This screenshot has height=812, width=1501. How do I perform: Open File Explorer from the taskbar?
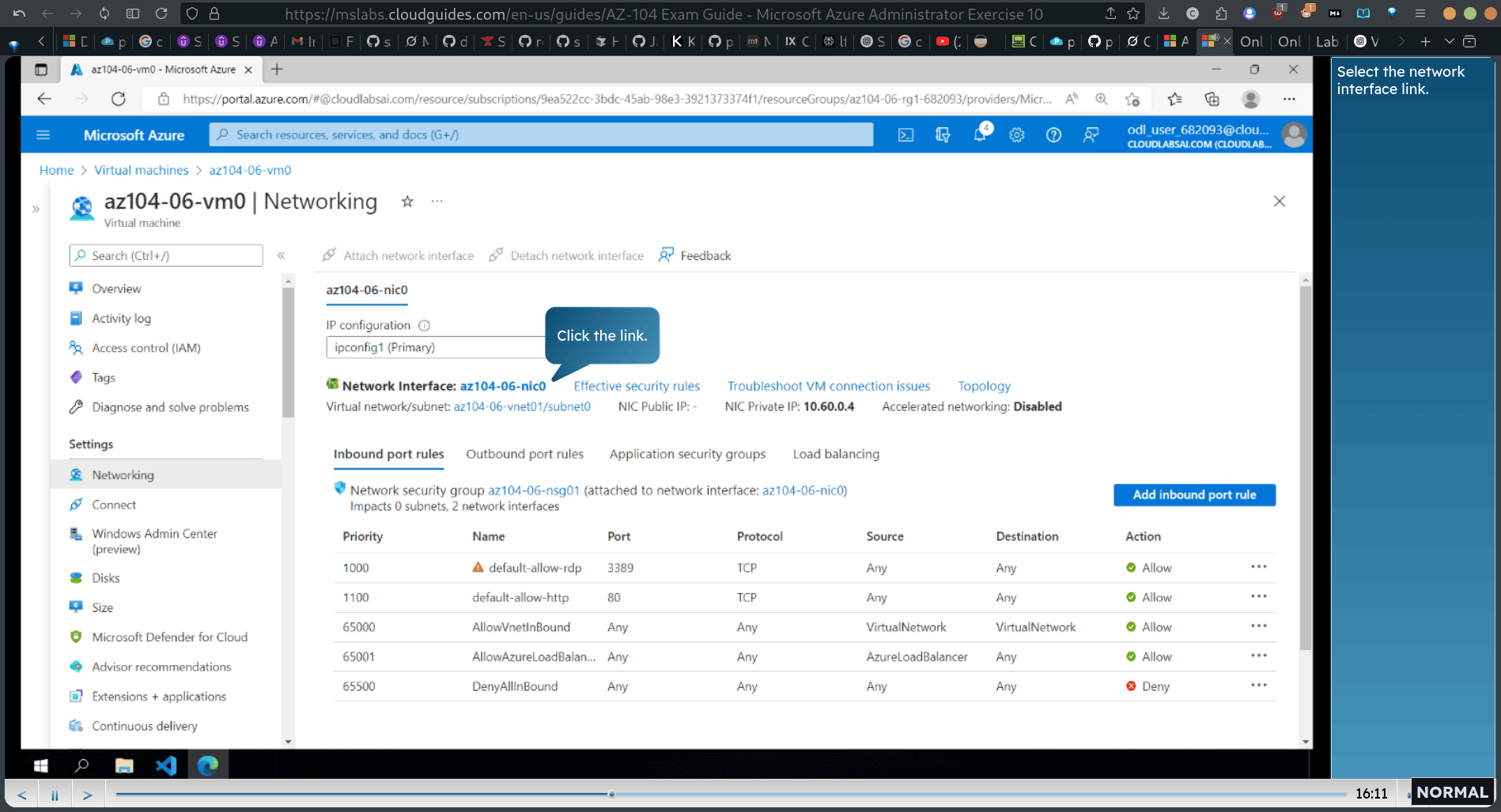point(124,765)
